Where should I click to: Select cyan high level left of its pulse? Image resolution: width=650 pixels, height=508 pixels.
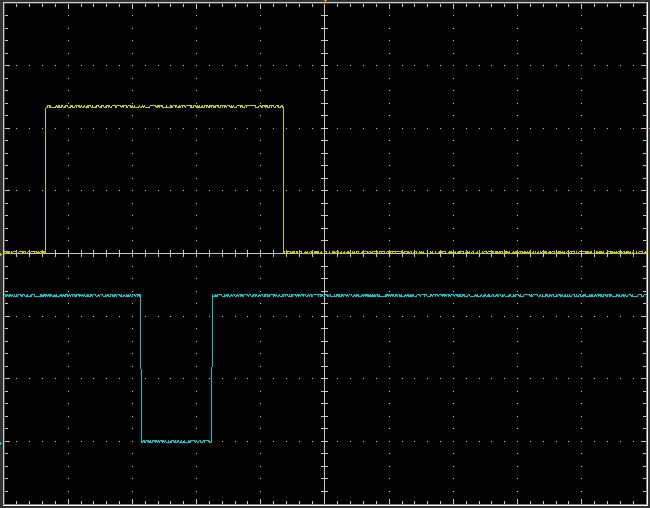click(72, 296)
